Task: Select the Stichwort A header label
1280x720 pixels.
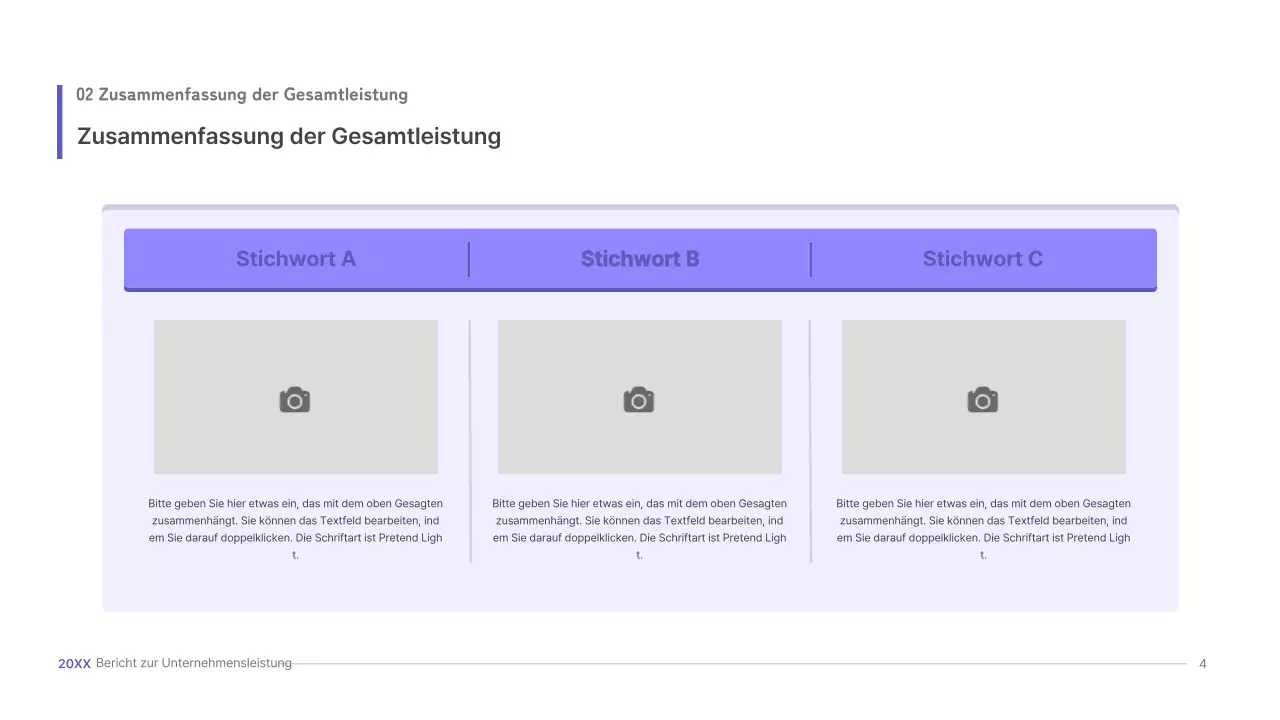Action: 295,258
